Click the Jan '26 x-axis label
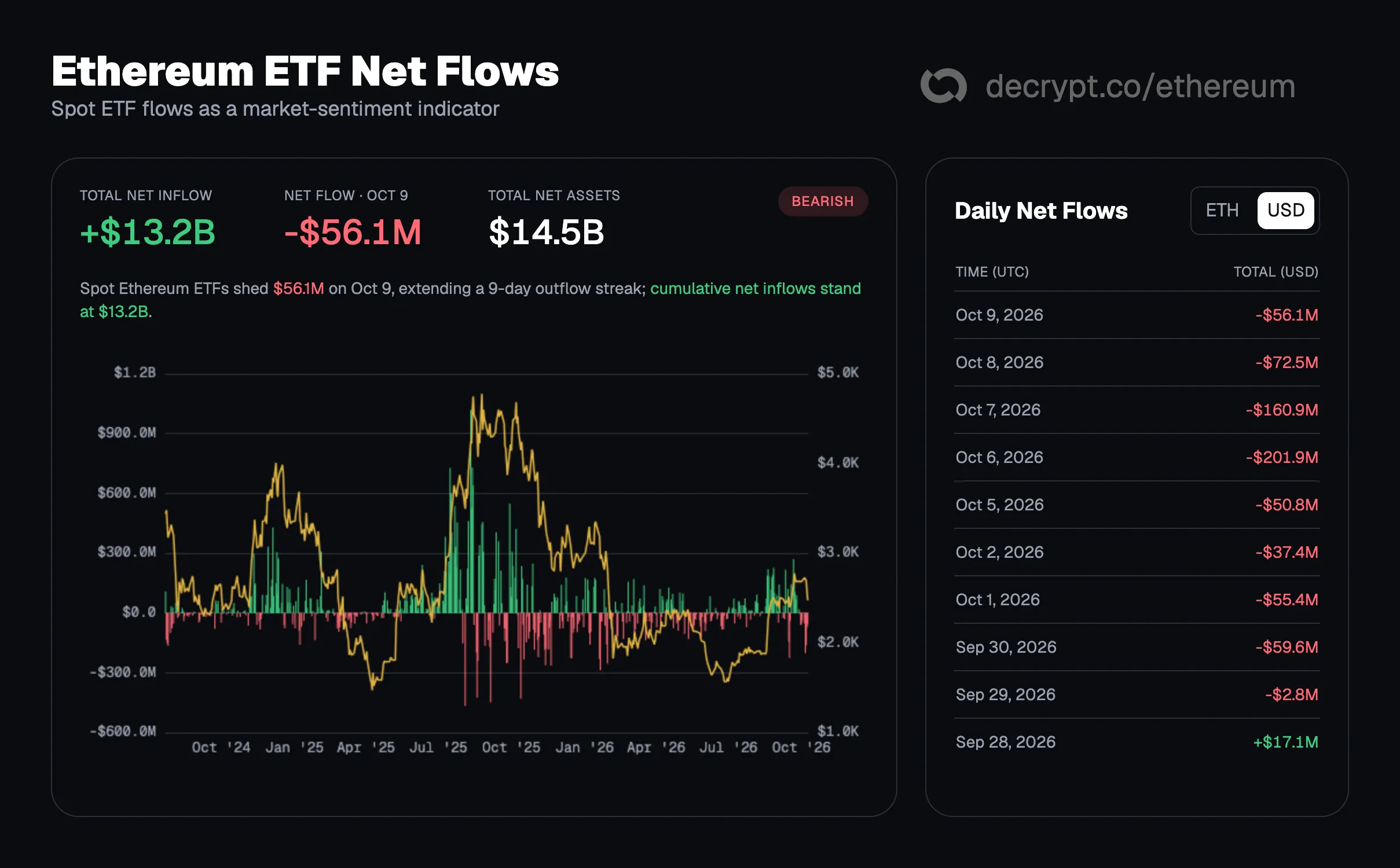The width and height of the screenshot is (1400, 868). tap(584, 747)
